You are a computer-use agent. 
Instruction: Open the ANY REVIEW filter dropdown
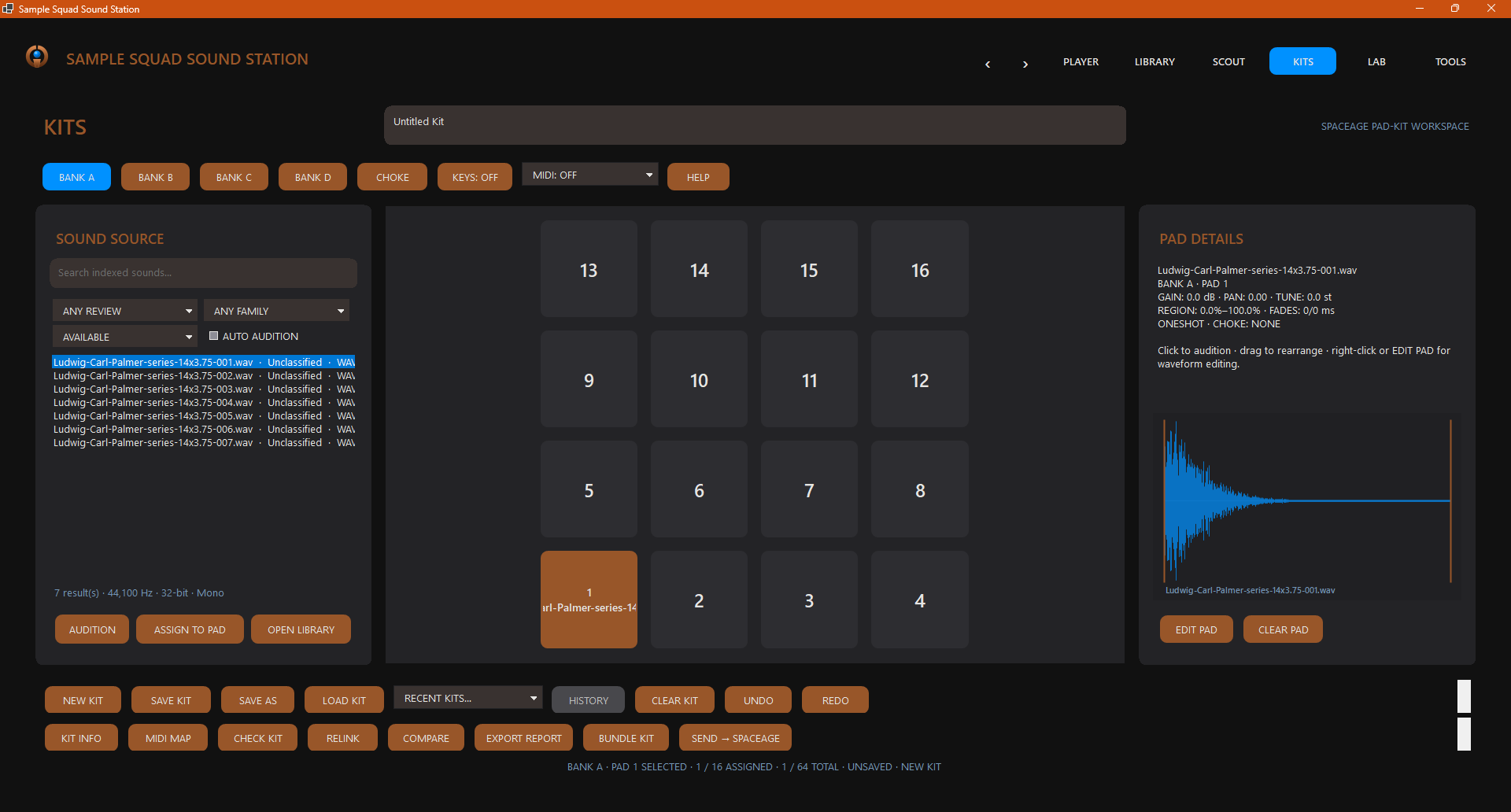pyautogui.click(x=125, y=311)
